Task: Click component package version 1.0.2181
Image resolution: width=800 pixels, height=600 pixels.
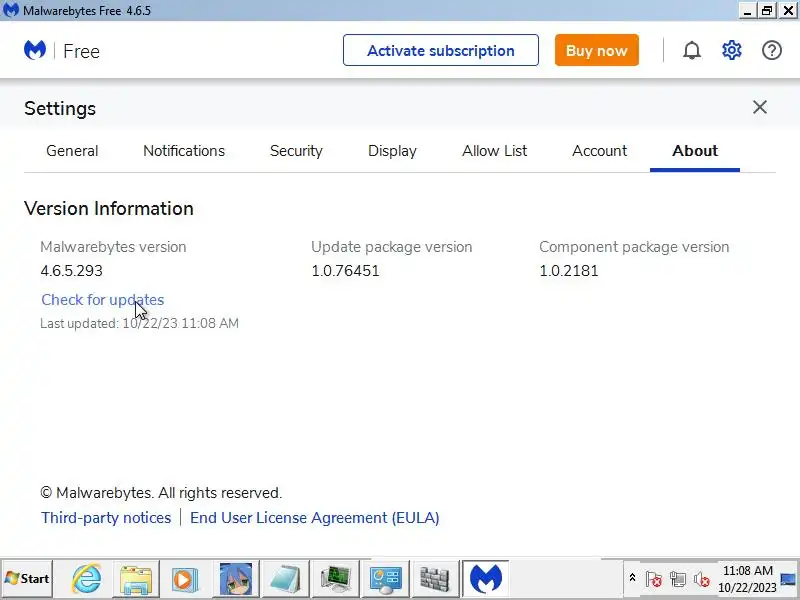Action: point(569,271)
